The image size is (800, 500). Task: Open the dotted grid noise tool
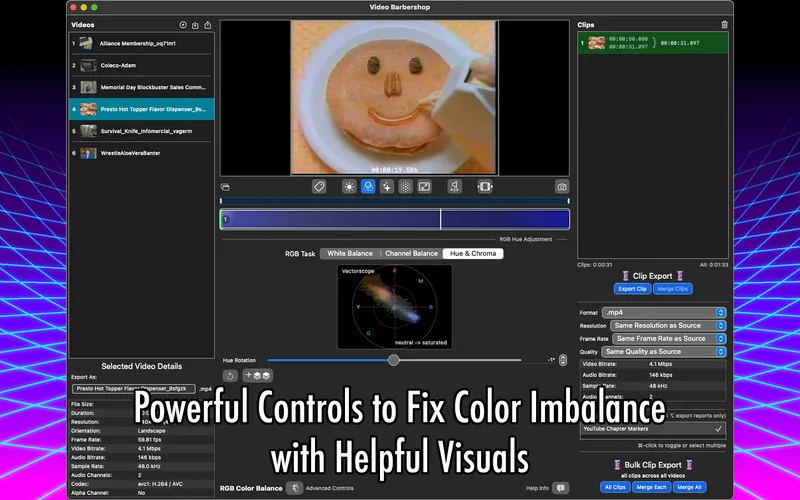pos(406,187)
